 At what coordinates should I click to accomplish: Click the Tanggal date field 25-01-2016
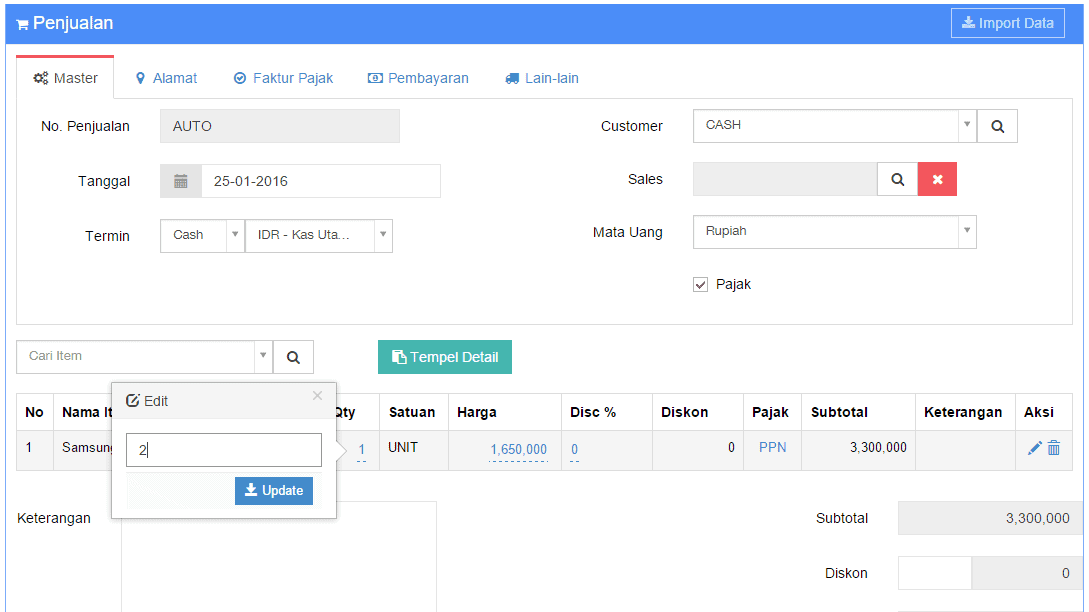pyautogui.click(x=321, y=181)
